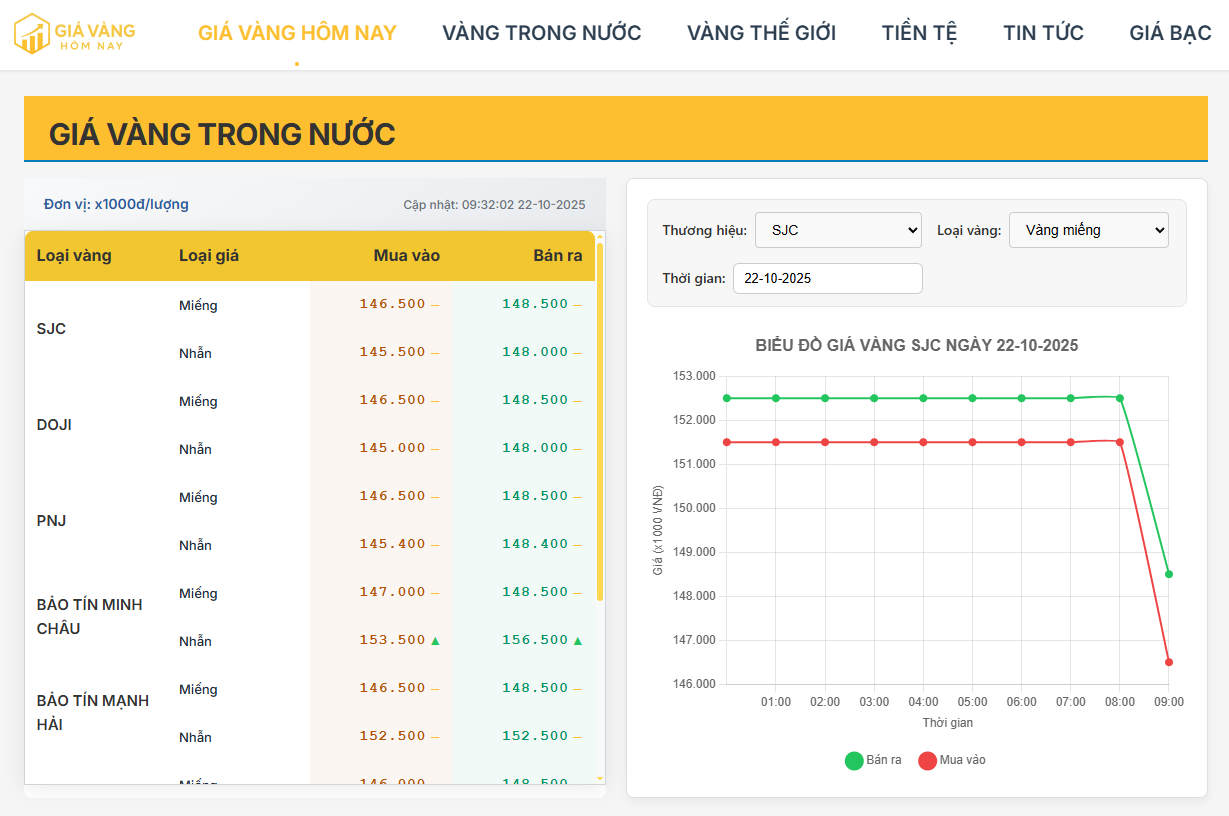Image resolution: width=1229 pixels, height=816 pixels.
Task: Go to the Tiền Tệ page
Action: click(x=919, y=33)
